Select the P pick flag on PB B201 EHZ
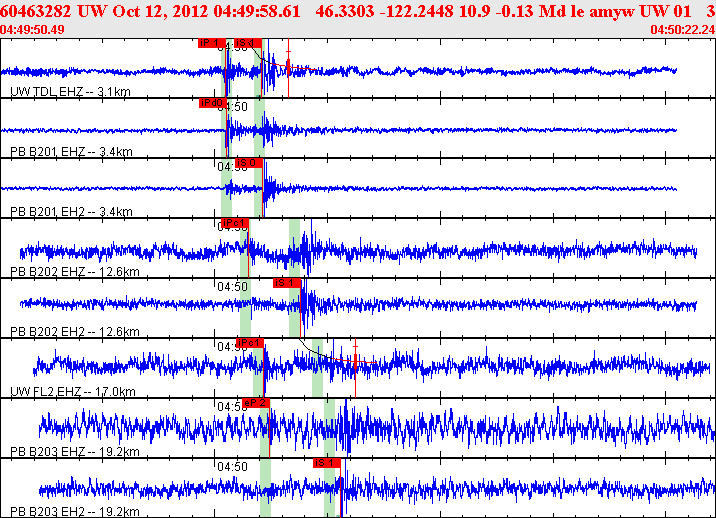 point(210,103)
